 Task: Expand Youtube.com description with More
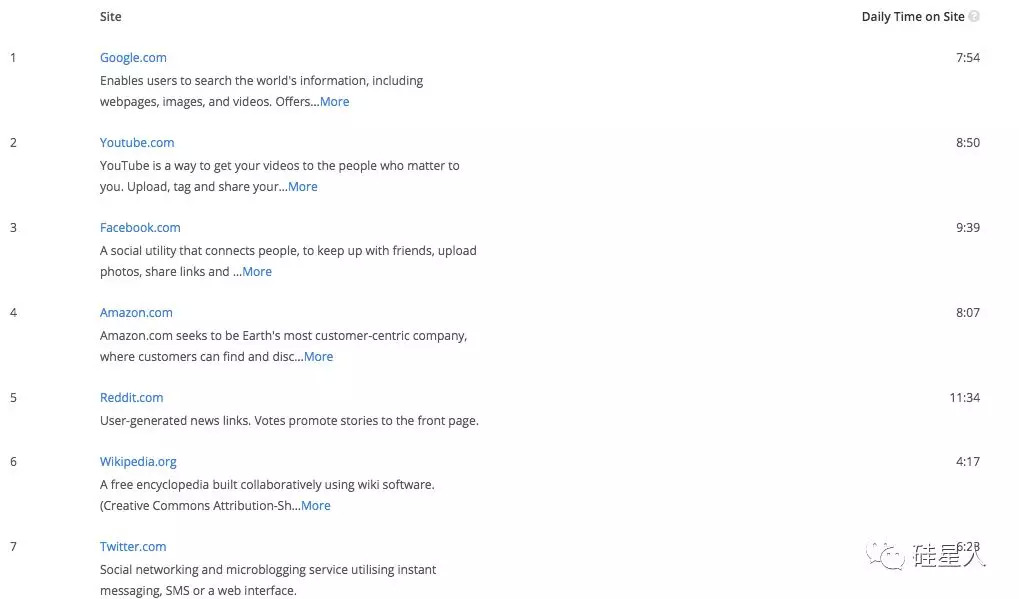(302, 187)
